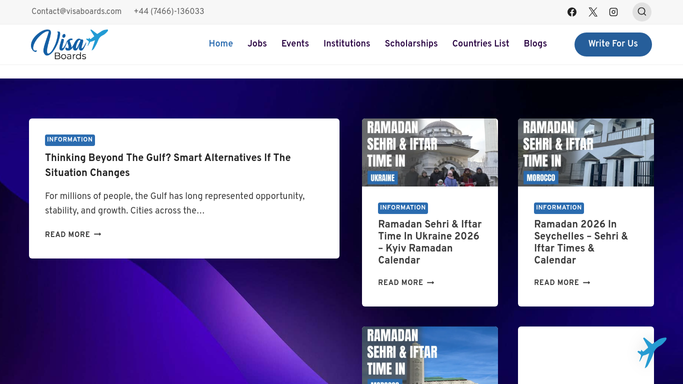683x384 pixels.
Task: Click the Information tag on Ukraine card
Action: click(402, 208)
